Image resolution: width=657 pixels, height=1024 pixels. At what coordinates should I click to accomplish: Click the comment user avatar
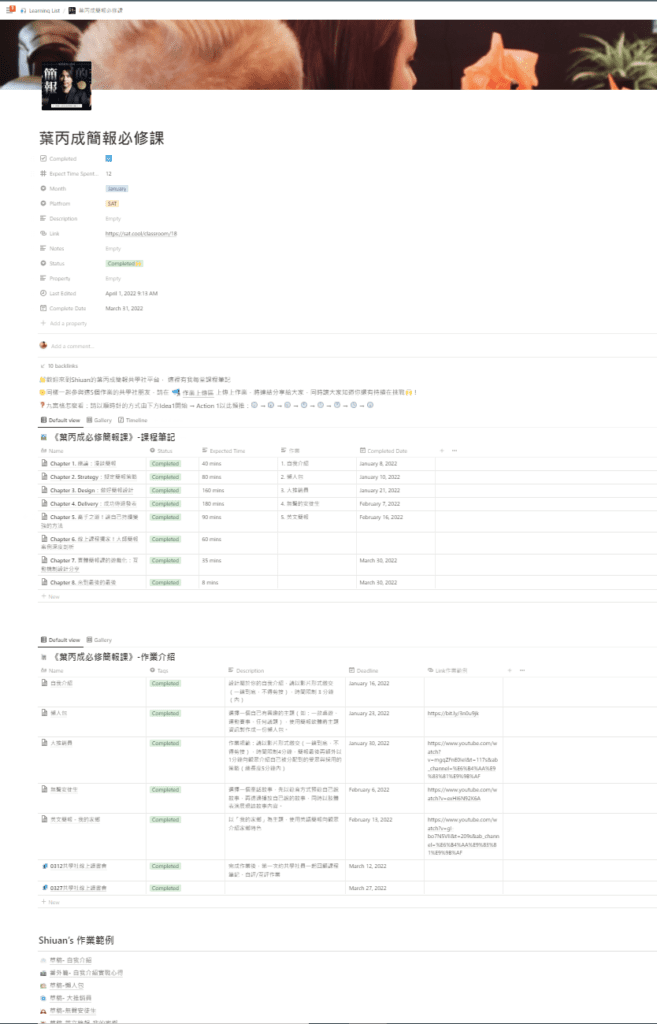[x=43, y=345]
